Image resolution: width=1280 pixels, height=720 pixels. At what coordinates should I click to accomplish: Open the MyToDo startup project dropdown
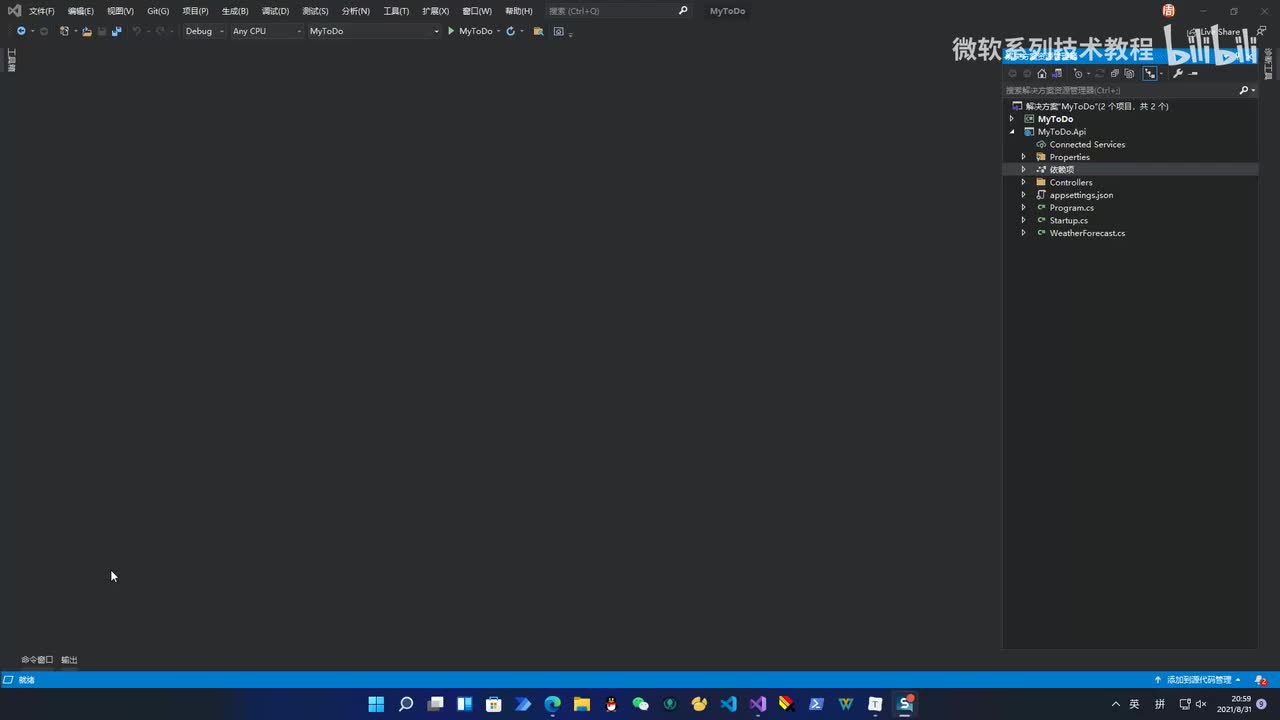click(373, 31)
